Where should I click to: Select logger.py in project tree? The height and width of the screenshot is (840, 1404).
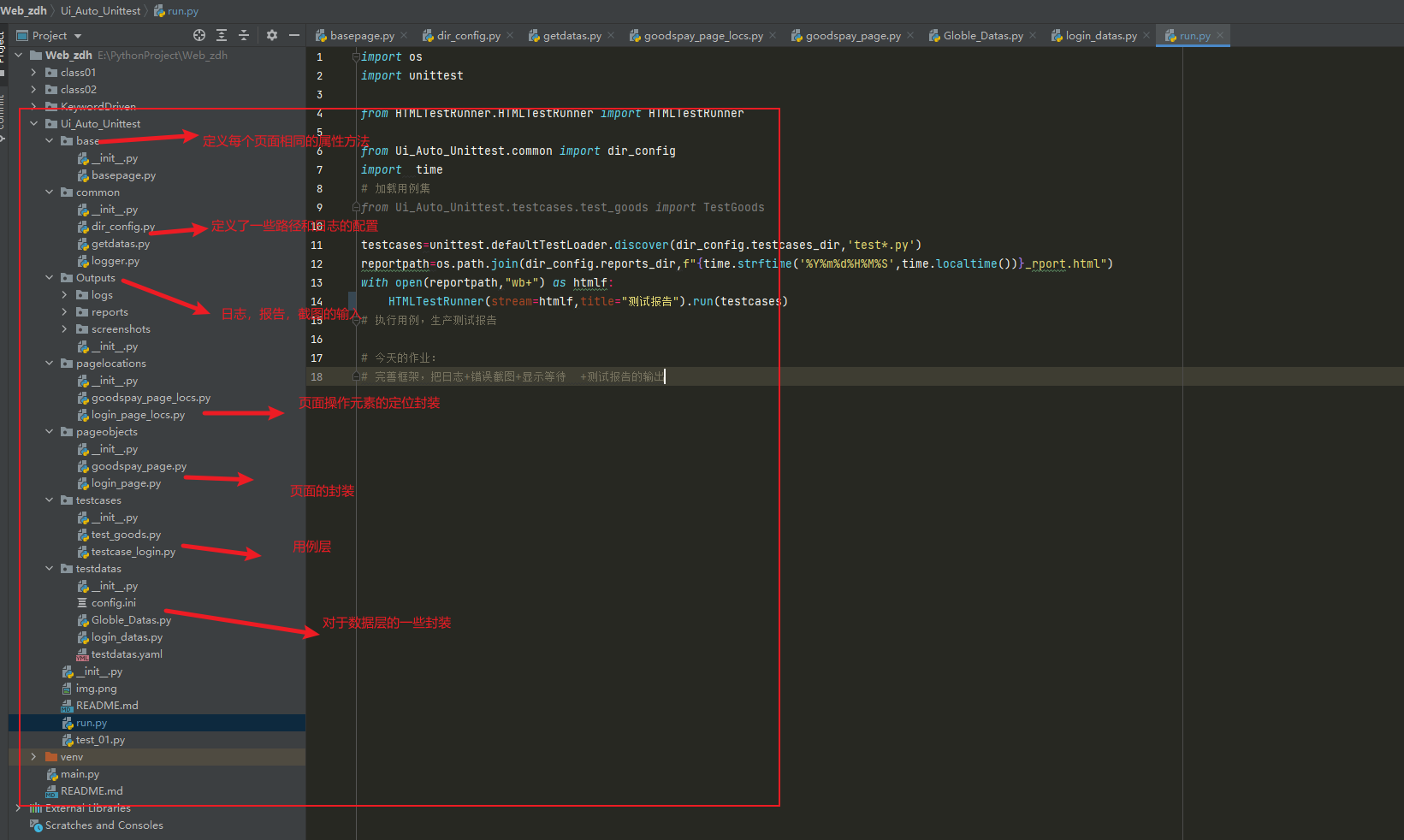(x=116, y=261)
